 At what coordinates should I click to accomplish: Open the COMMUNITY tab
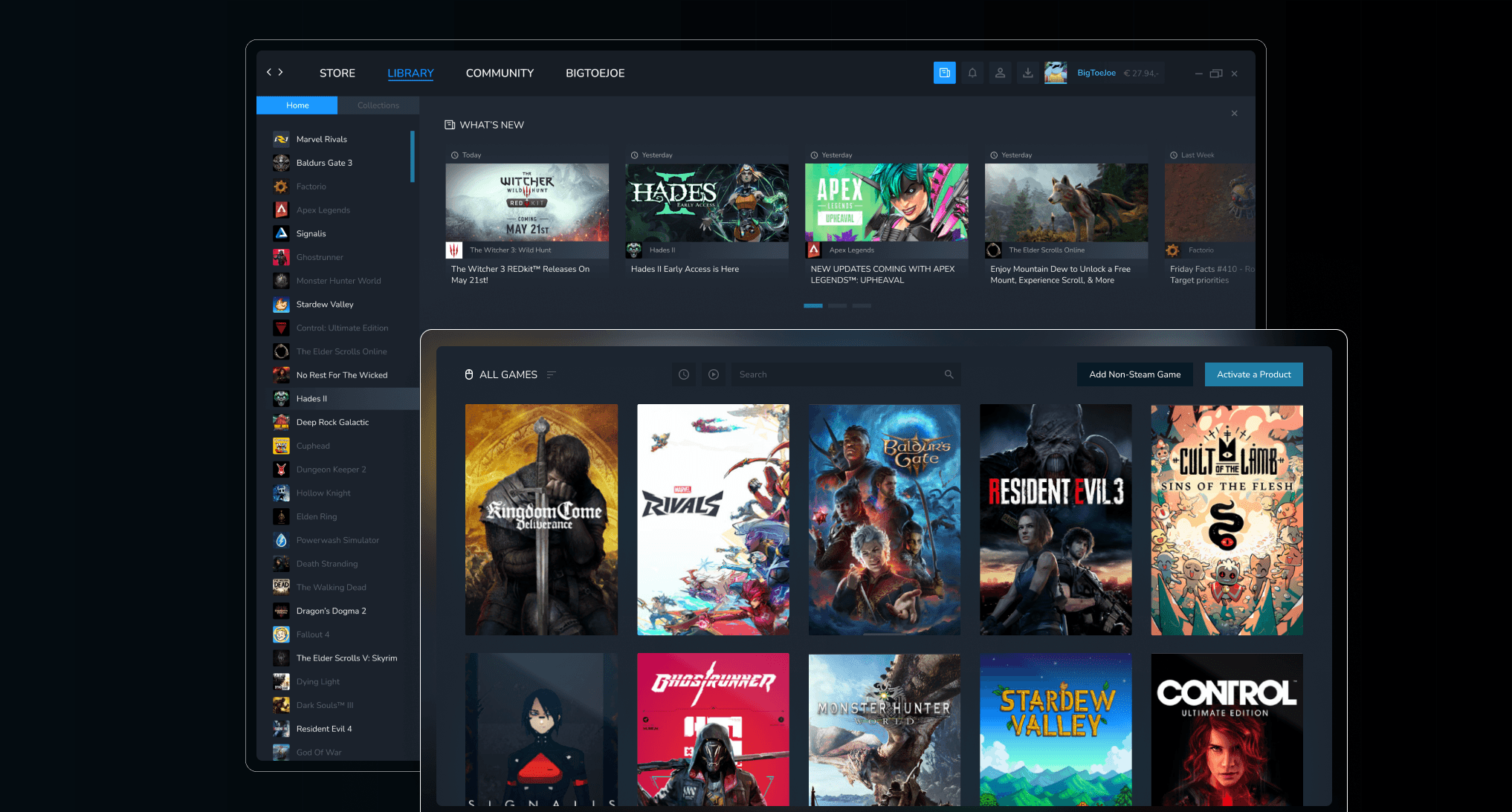(500, 73)
